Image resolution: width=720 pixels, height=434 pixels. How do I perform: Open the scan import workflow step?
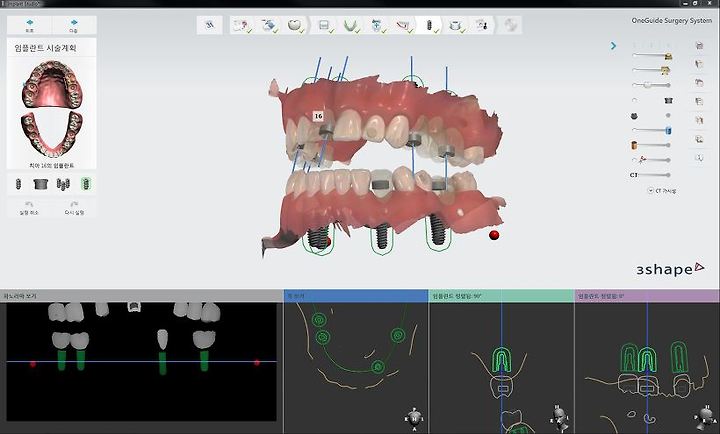point(269,25)
